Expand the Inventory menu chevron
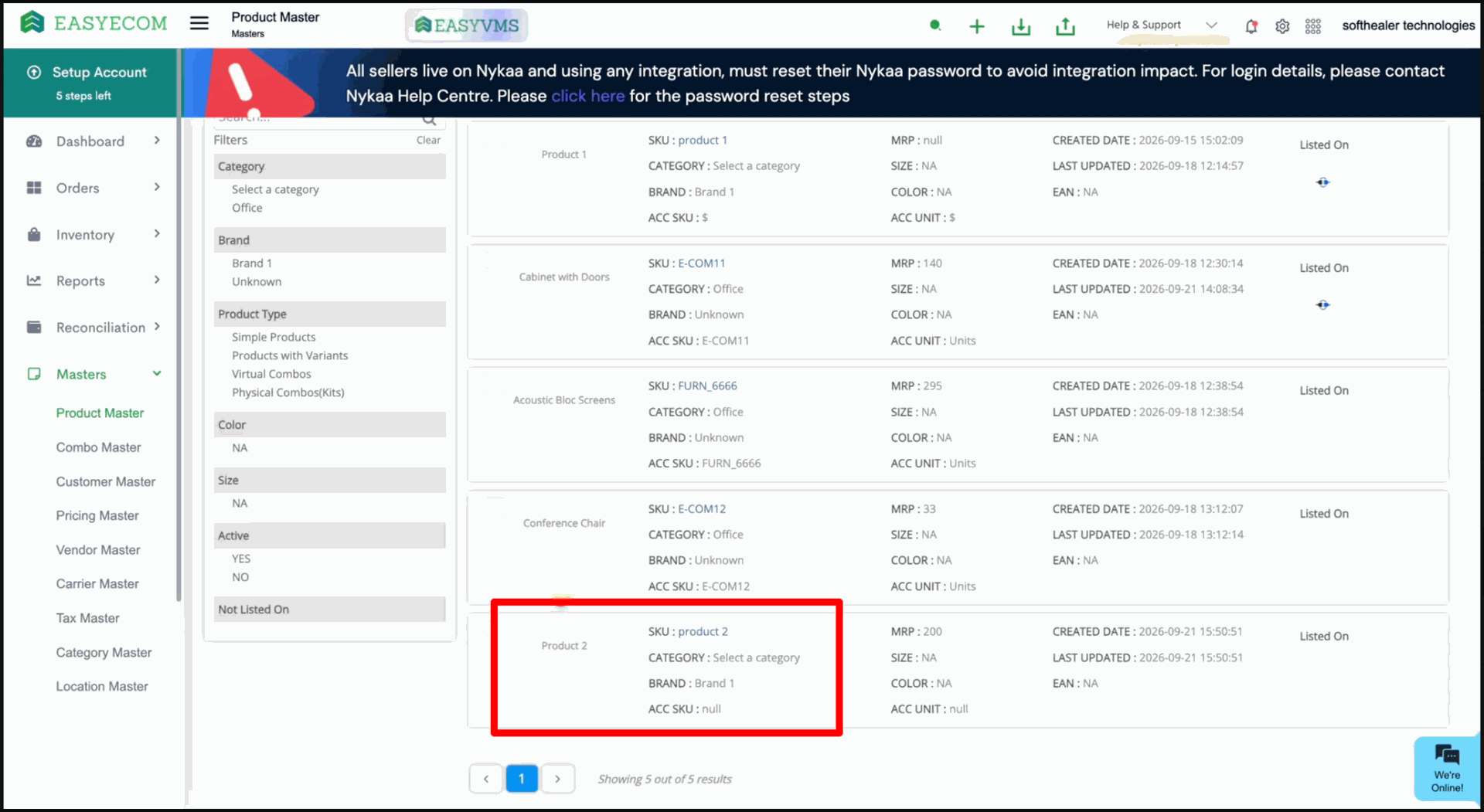 click(x=157, y=233)
